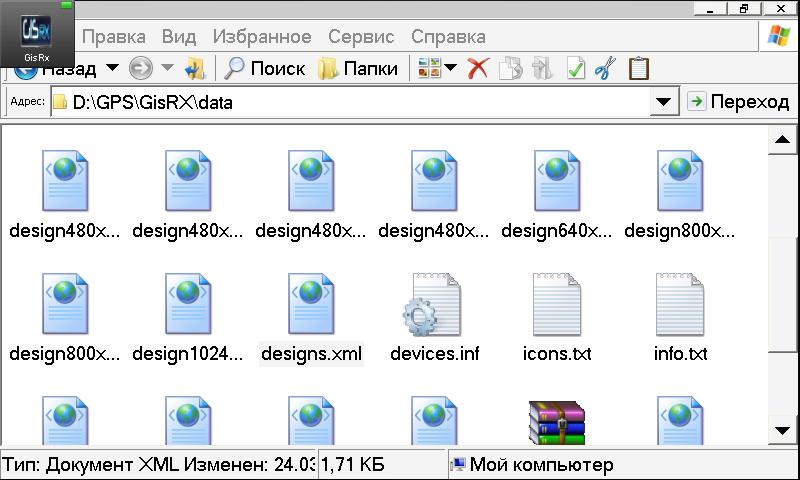The height and width of the screenshot is (480, 800).
Task: Click the scissors cut icon
Action: point(604,68)
